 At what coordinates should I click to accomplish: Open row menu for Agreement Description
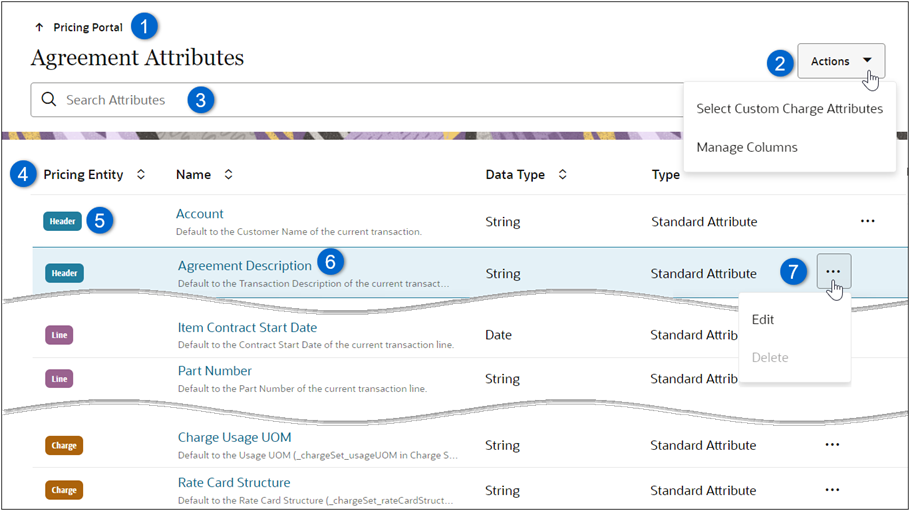tap(833, 271)
